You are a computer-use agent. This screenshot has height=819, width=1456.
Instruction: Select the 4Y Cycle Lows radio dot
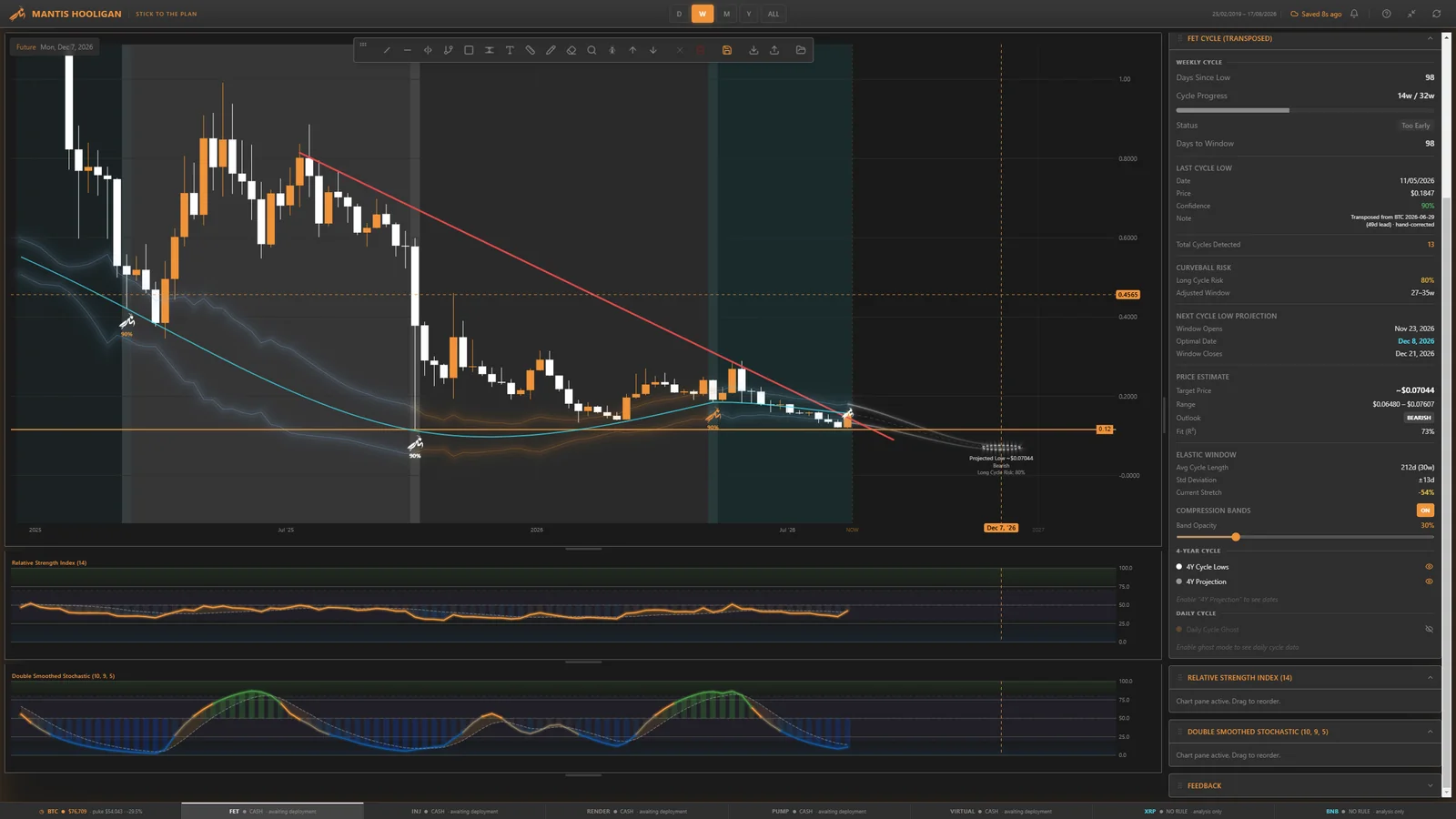(x=1179, y=567)
